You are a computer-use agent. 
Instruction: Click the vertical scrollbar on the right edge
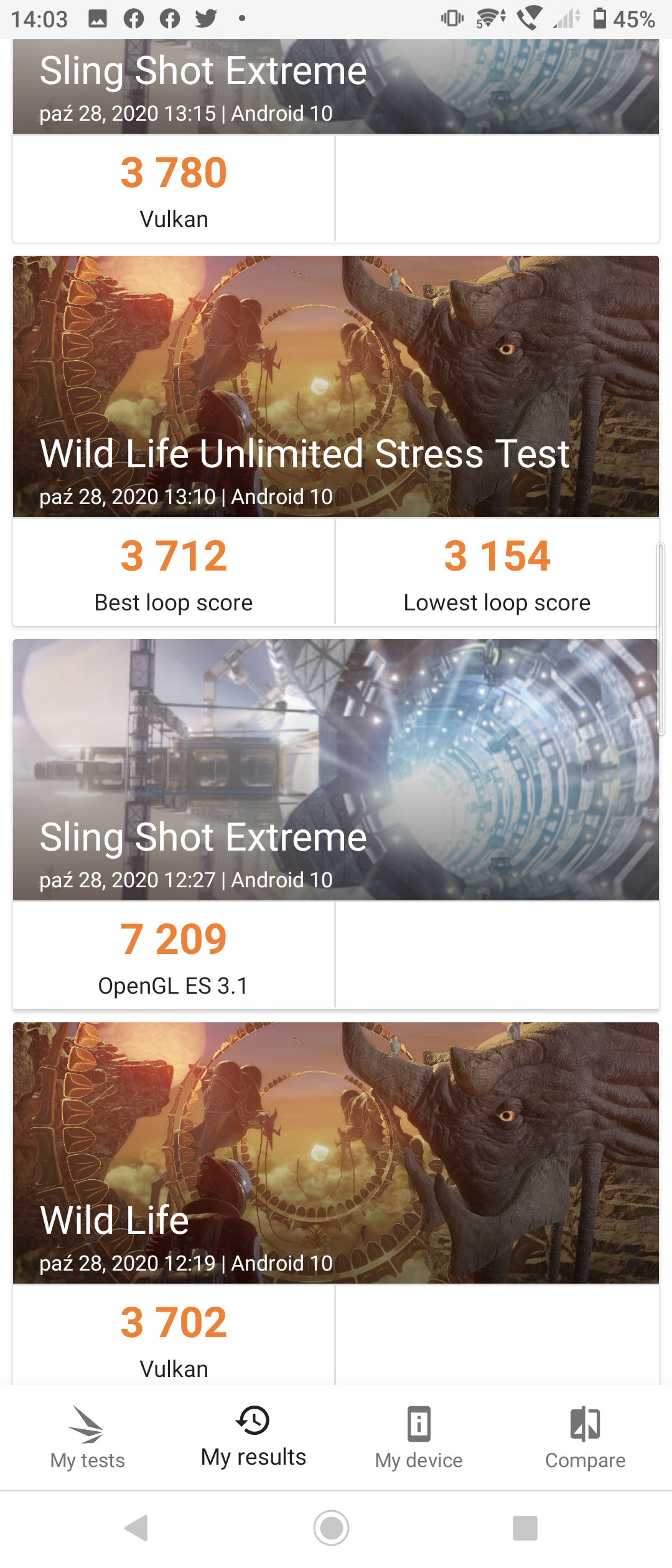tap(661, 639)
